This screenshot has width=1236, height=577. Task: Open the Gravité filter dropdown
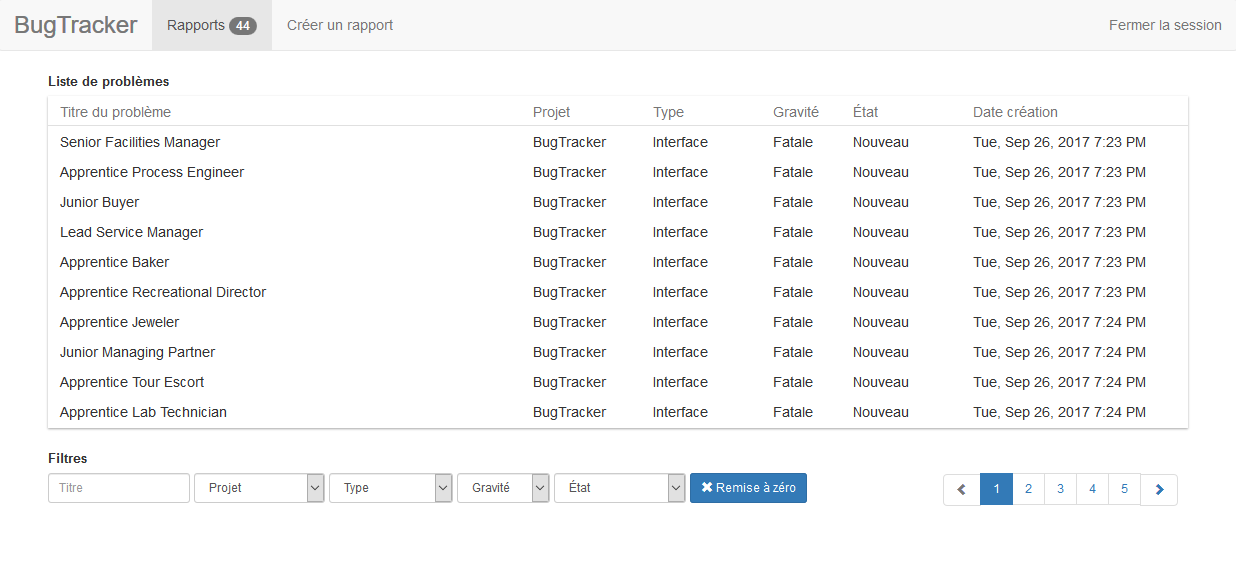point(503,488)
